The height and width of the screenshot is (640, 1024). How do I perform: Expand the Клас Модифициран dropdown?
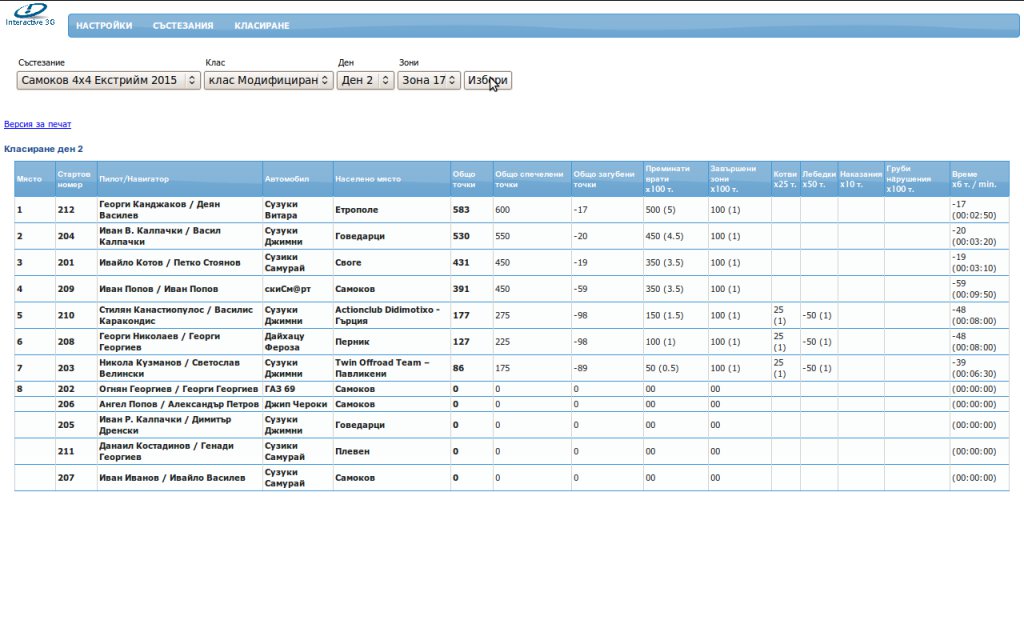pos(269,80)
